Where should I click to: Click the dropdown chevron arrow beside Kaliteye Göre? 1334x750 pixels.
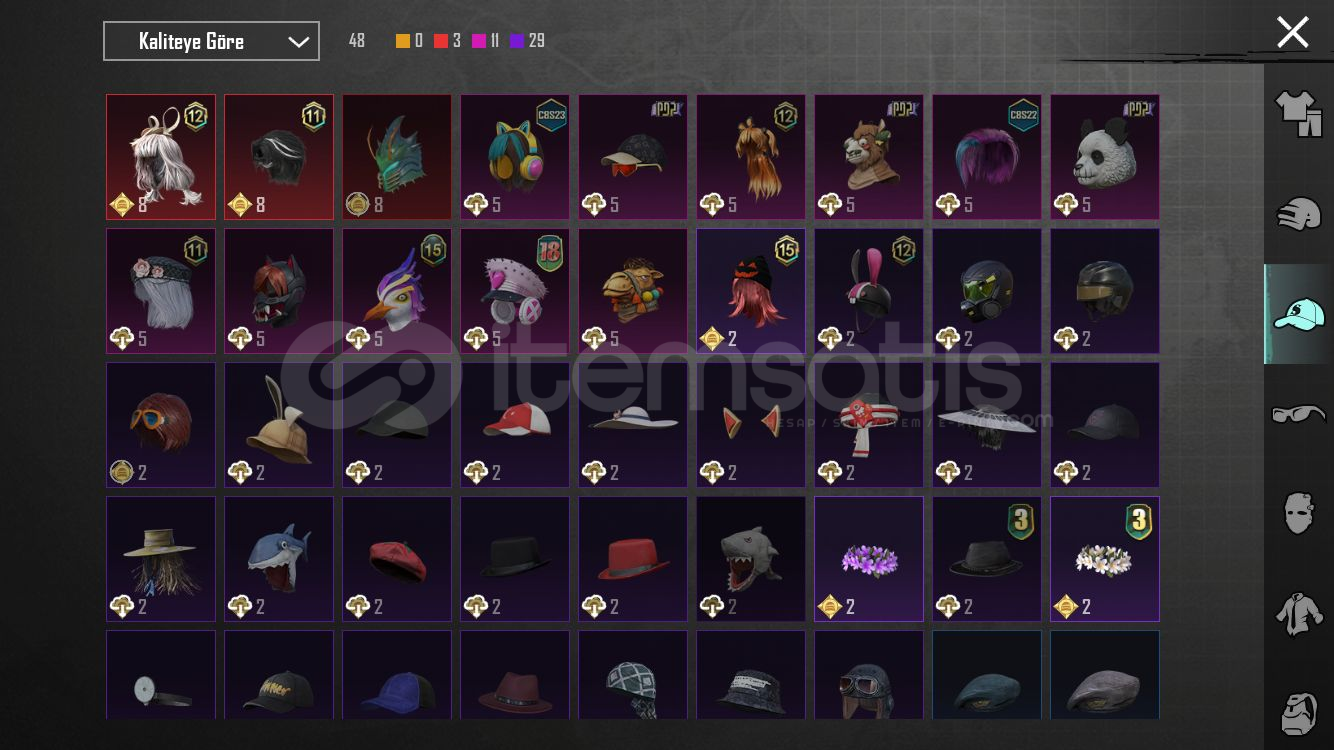tap(298, 42)
